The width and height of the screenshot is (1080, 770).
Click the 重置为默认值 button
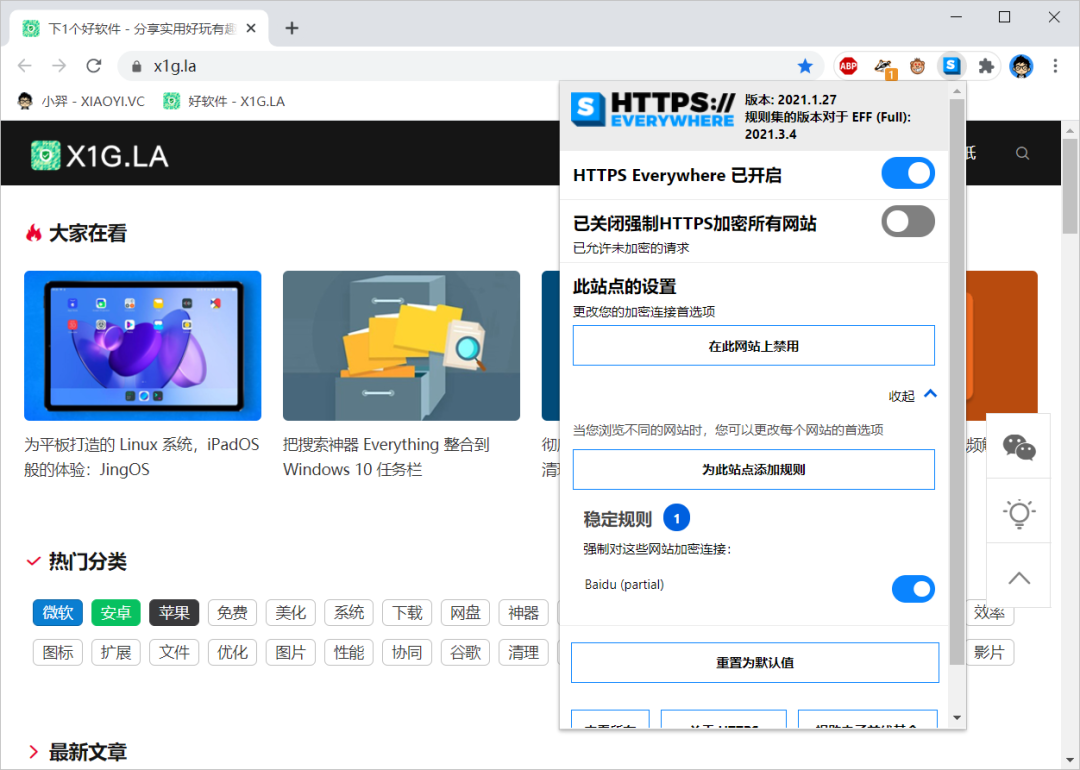[754, 662]
